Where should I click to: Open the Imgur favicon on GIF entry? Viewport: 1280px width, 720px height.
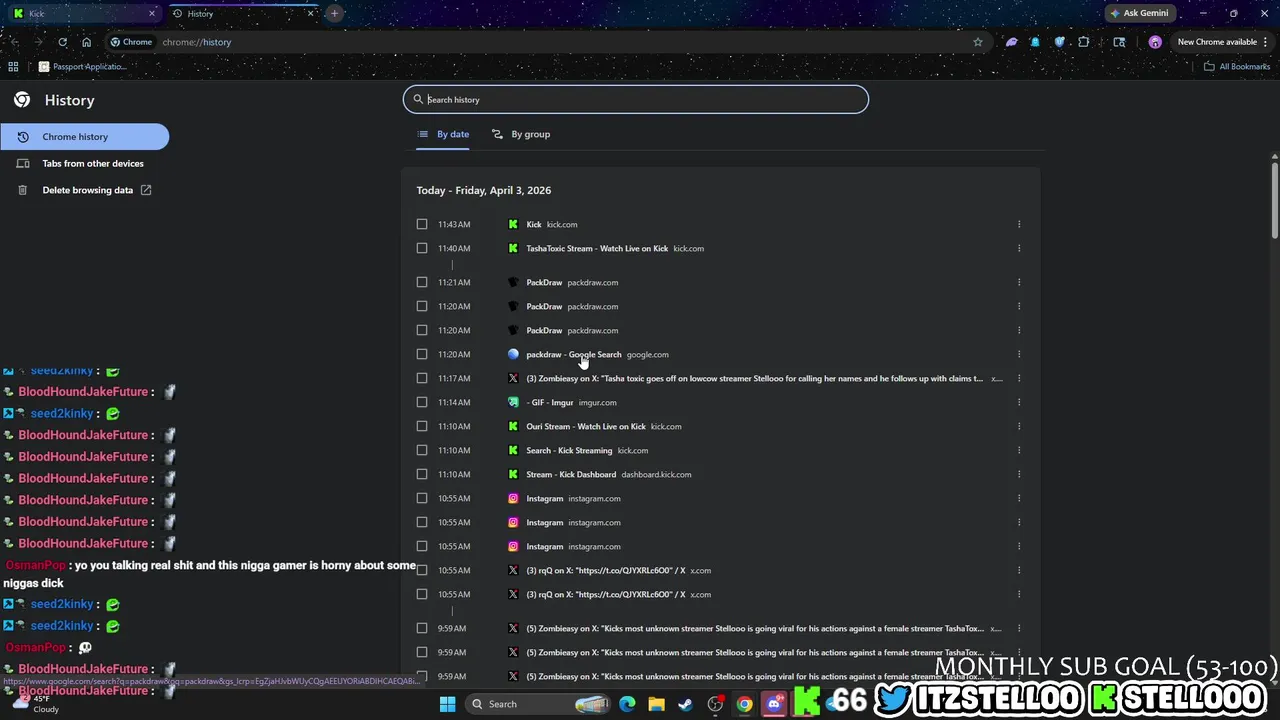[x=513, y=402]
